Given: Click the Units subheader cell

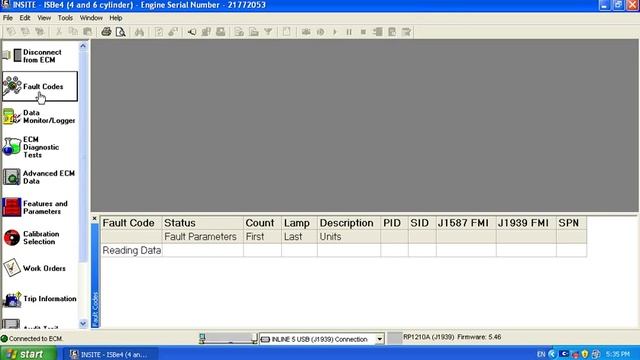Looking at the screenshot, I should click(349, 237).
